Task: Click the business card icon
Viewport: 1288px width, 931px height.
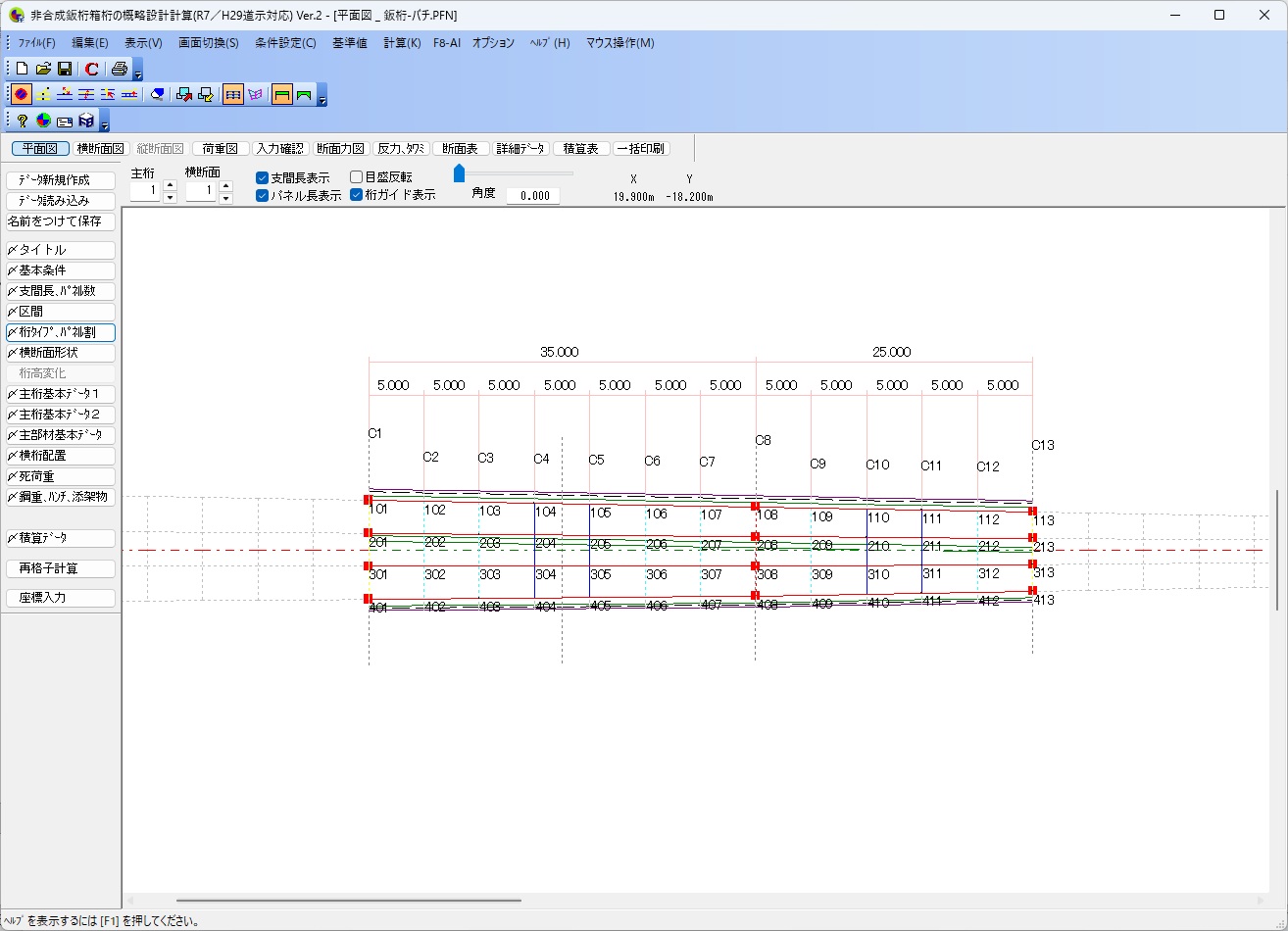Action: point(65,121)
